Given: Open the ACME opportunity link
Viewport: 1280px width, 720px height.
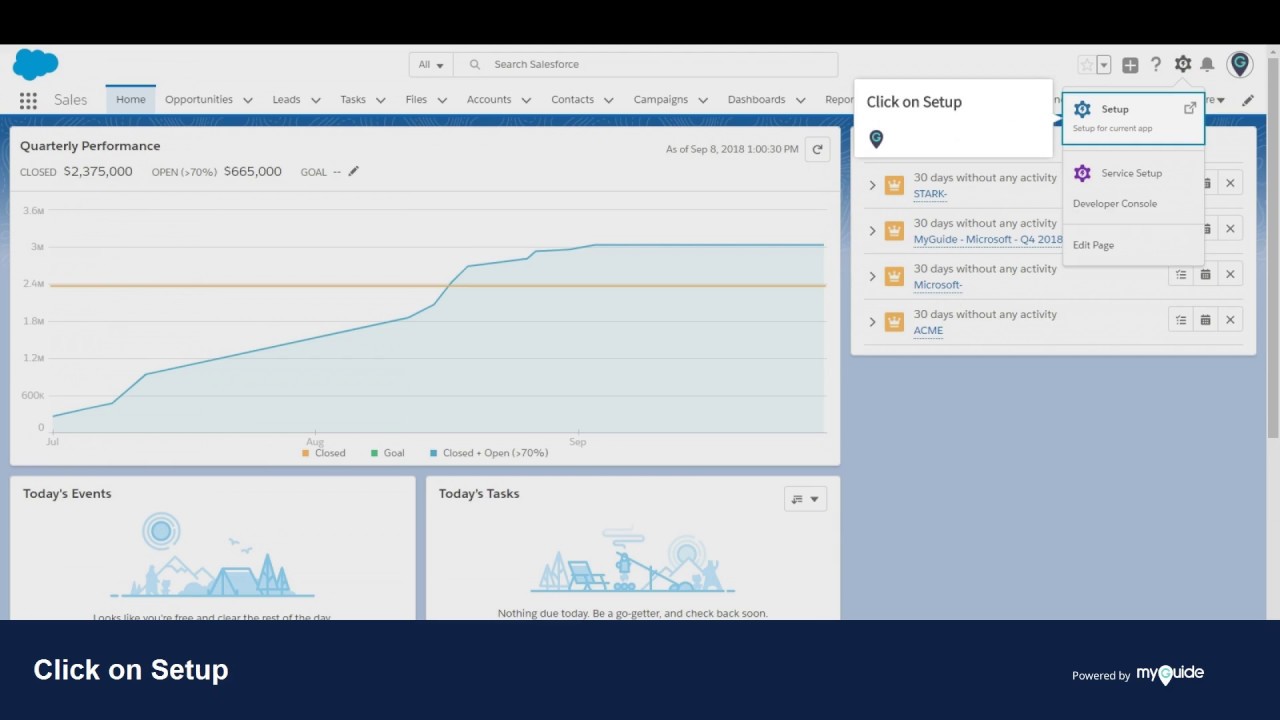Looking at the screenshot, I should coord(928,331).
